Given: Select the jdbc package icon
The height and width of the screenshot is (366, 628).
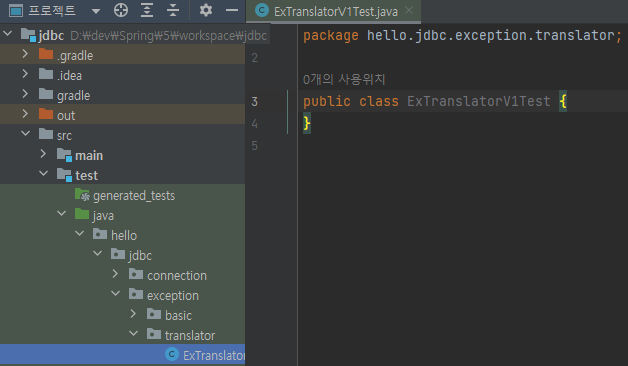Looking at the screenshot, I should pos(118,255).
